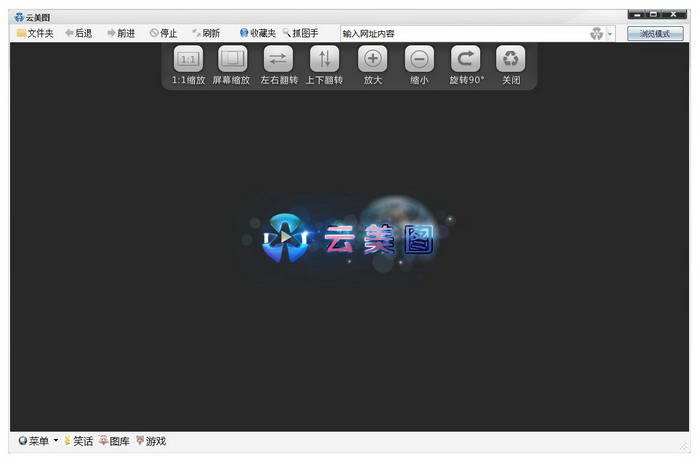
Task: Launch the 抓图手 capture tool
Action: [300, 33]
